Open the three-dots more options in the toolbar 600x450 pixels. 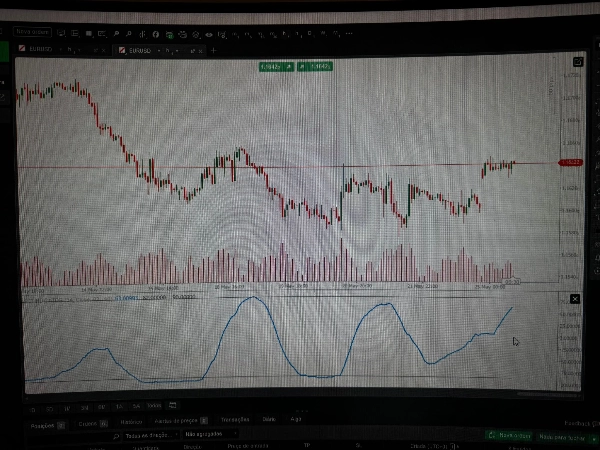pos(349,34)
